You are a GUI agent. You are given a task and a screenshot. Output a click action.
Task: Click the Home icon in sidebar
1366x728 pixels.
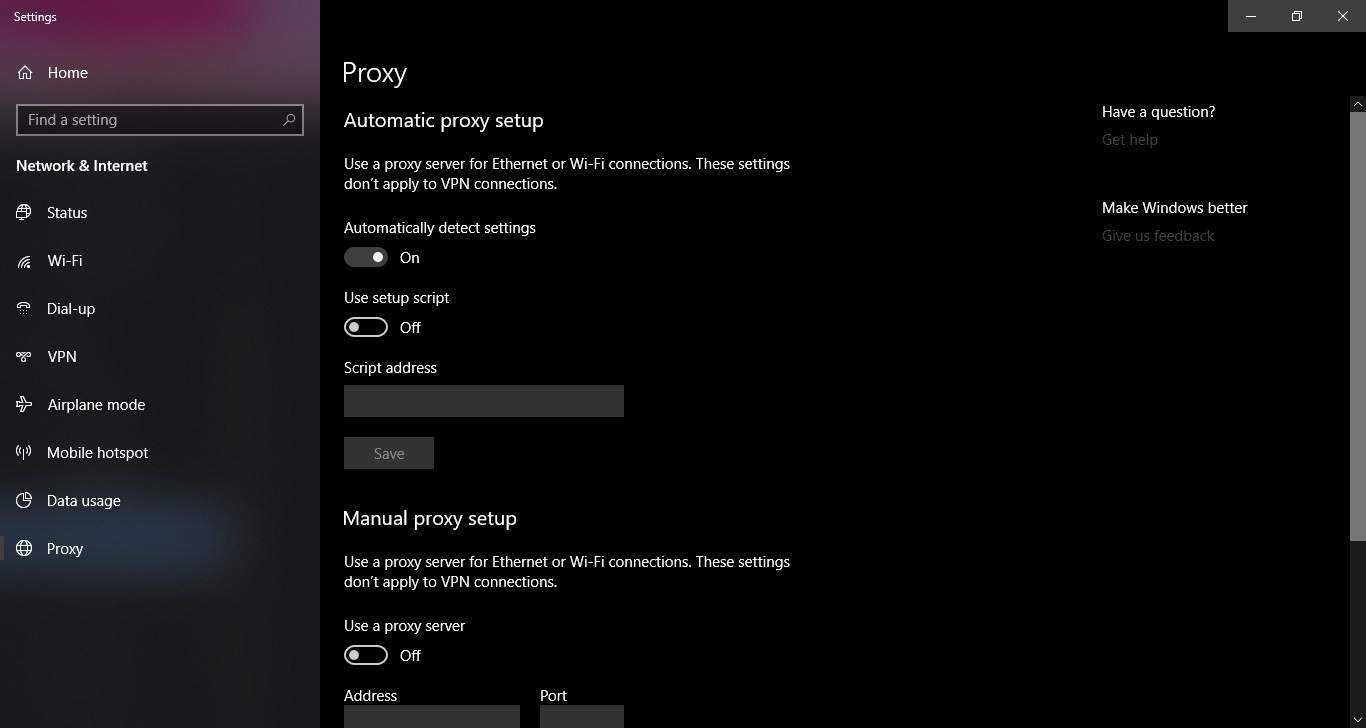click(x=25, y=72)
